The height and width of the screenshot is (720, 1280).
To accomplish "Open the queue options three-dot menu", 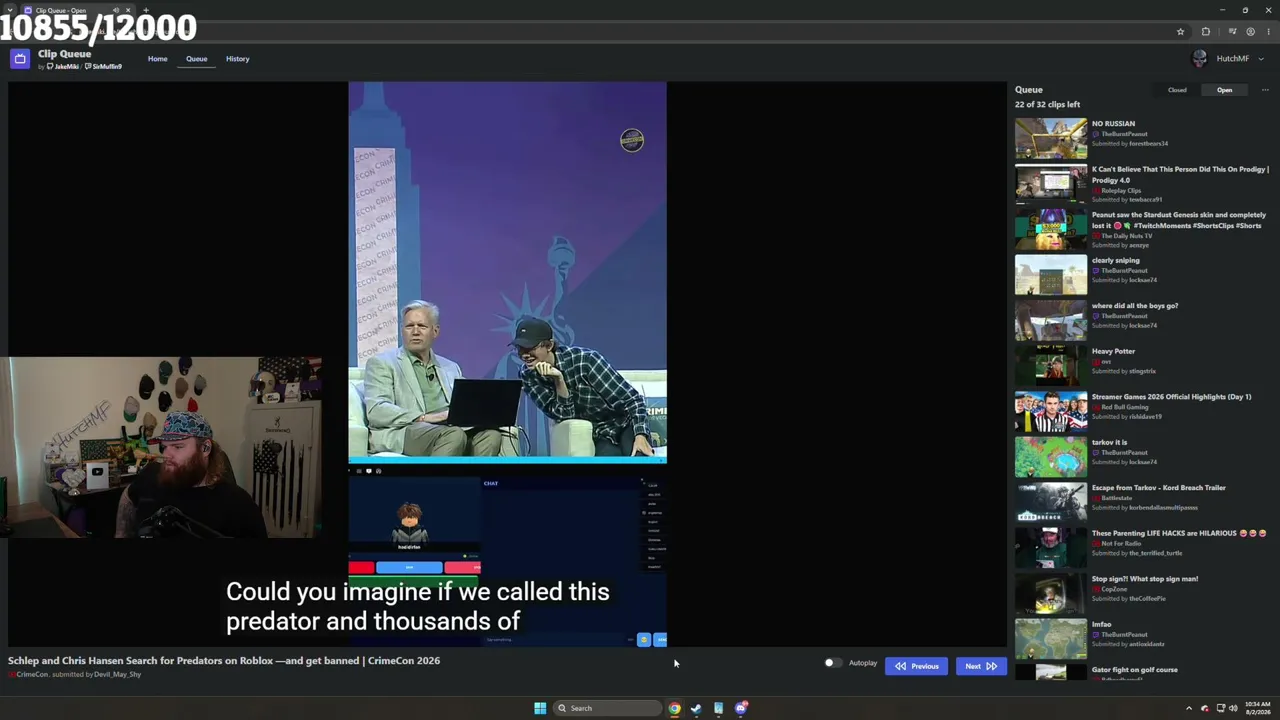I will click(1265, 90).
